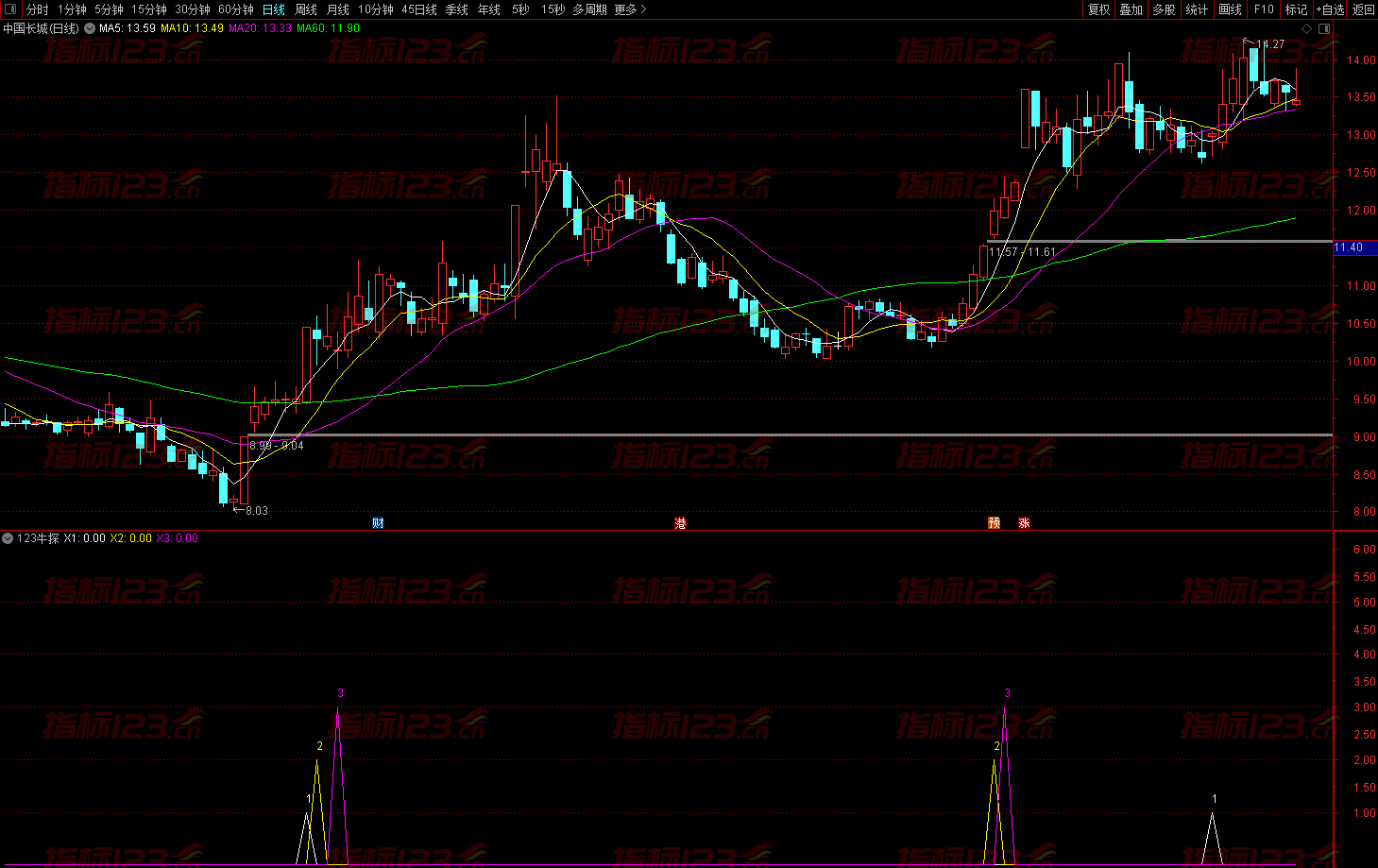Click the MA60: 11.90 legend value
Screen dimensions: 1378x868
pos(328,28)
